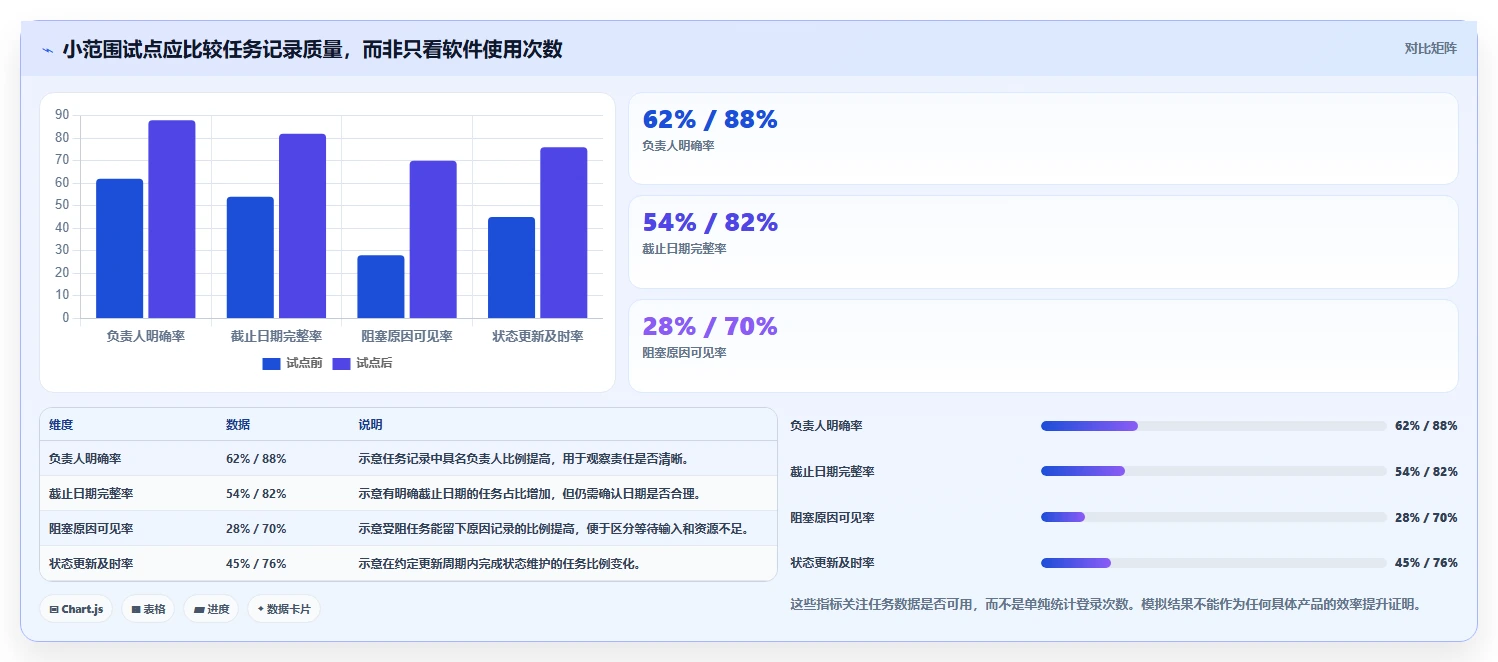The image size is (1498, 662).
Task: Click the 试点前 bar for 状态更新及时率
Action: [511, 267]
